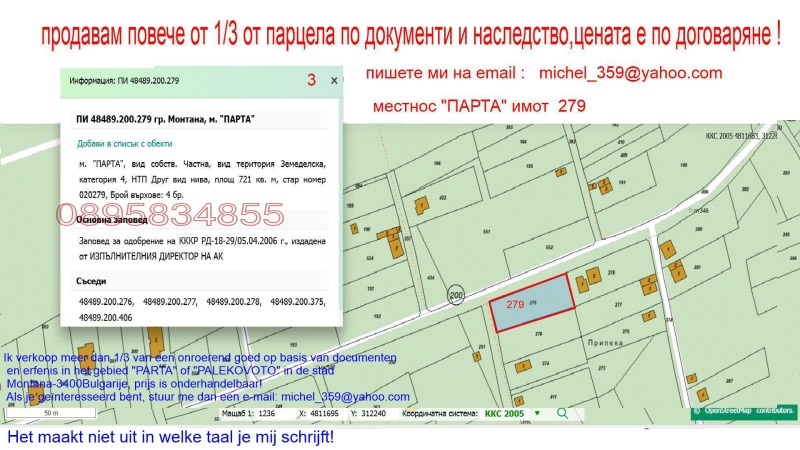Click the 'Основна заповед' section header

pos(112,220)
